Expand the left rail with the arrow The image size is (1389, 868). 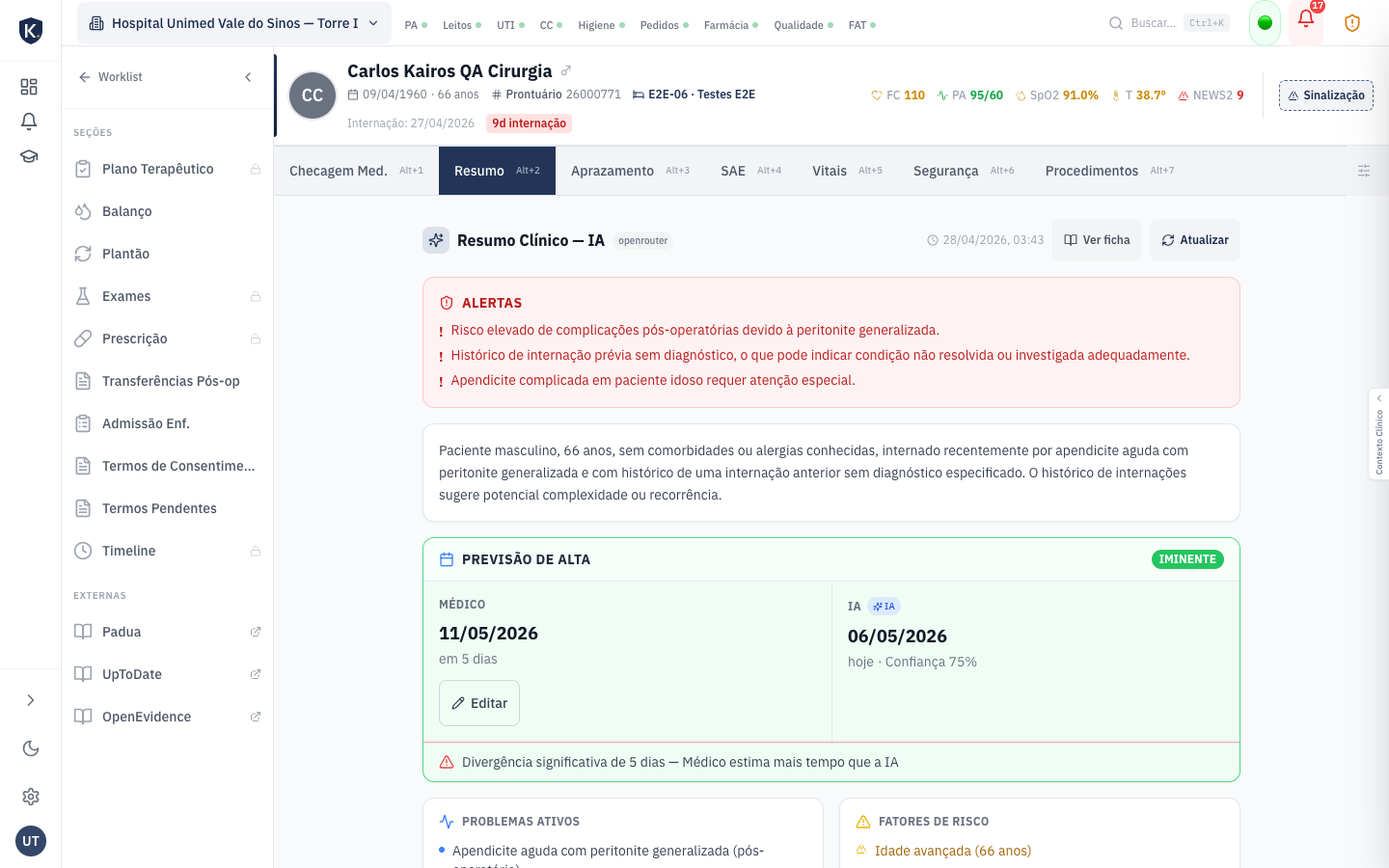pos(30,700)
